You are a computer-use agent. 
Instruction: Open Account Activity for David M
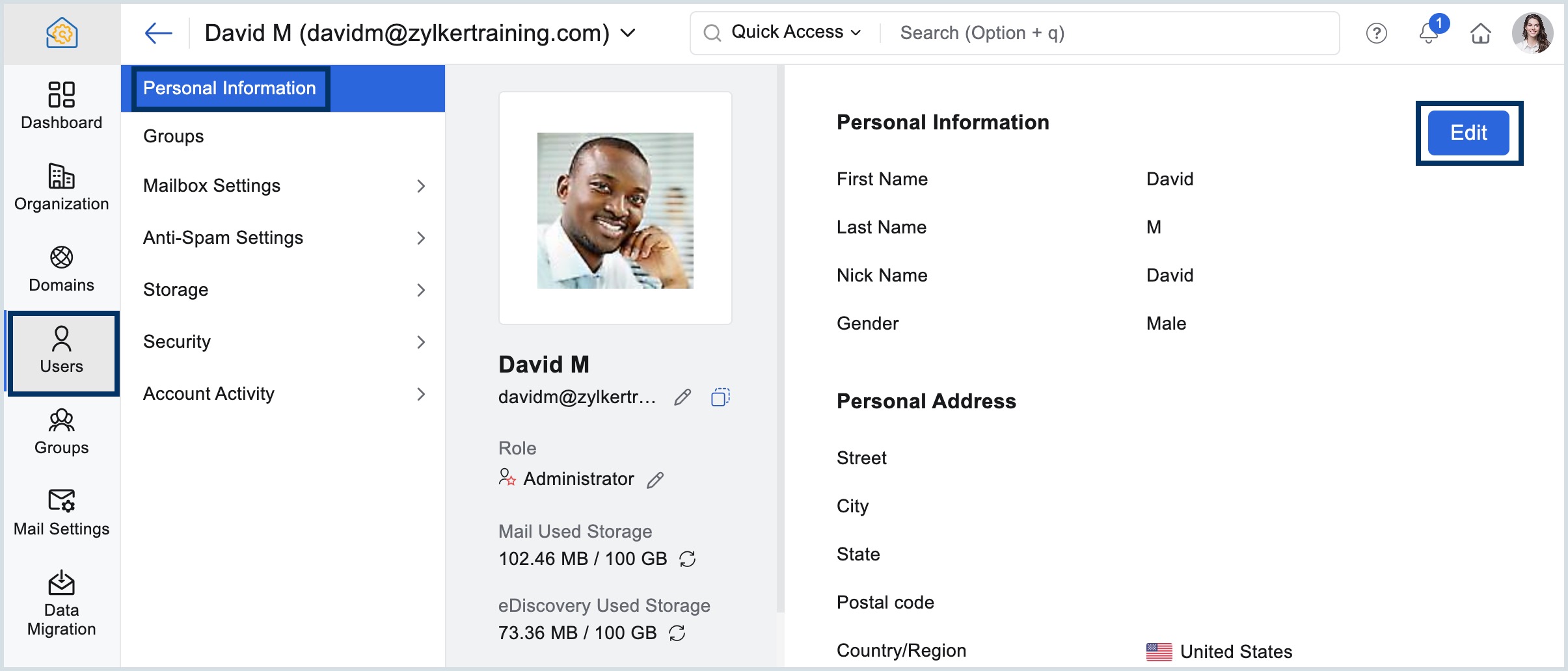click(208, 393)
